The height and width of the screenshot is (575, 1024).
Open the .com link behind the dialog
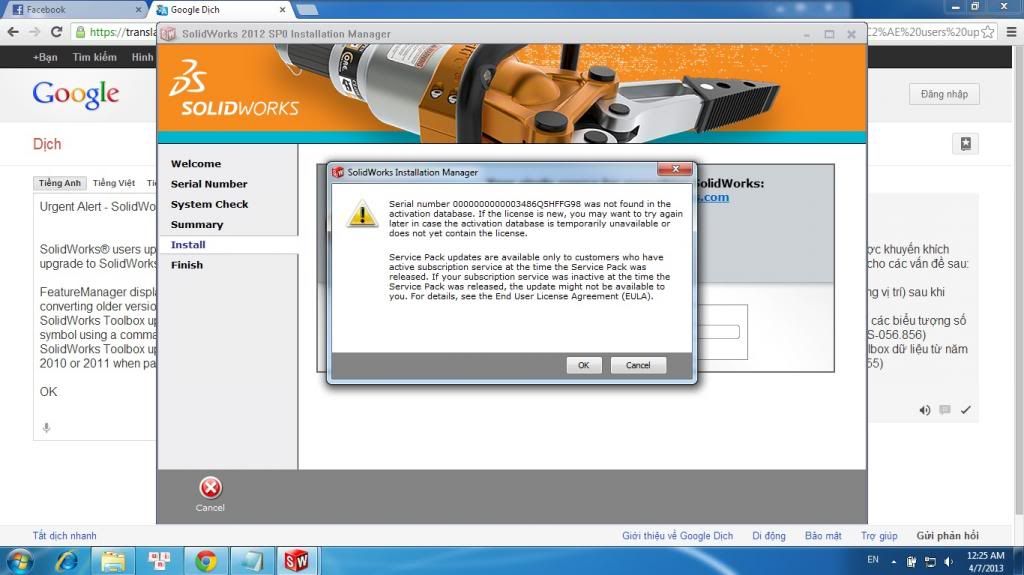(713, 197)
